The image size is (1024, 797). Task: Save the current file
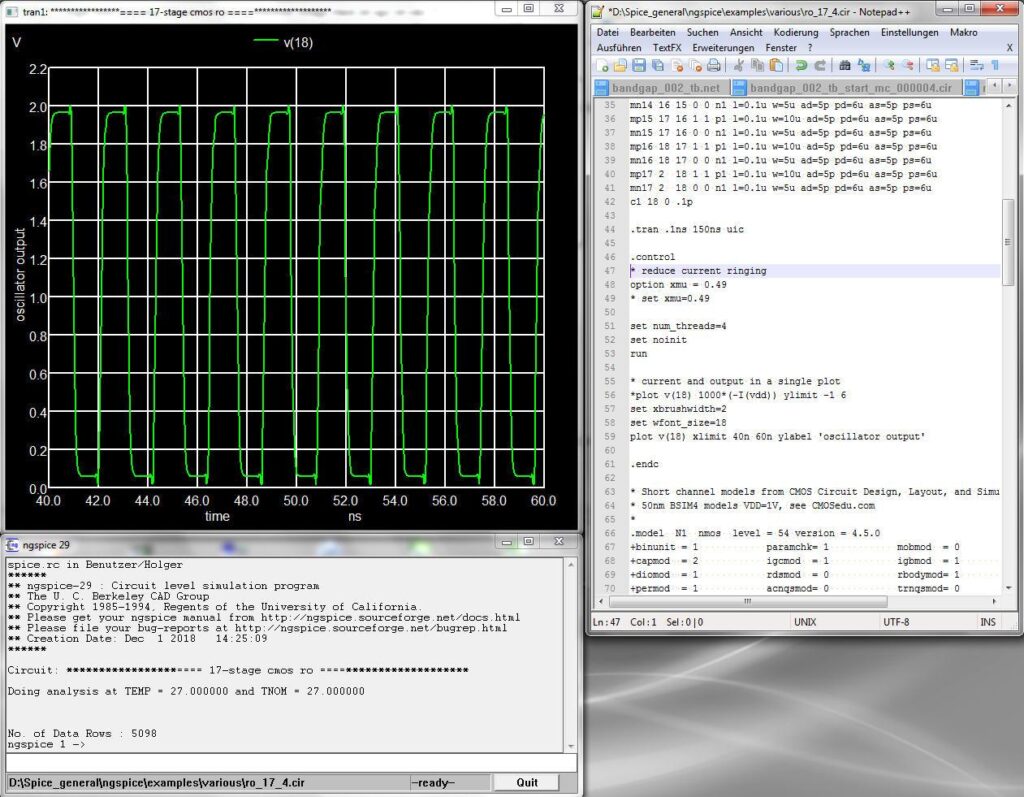pyautogui.click(x=641, y=64)
